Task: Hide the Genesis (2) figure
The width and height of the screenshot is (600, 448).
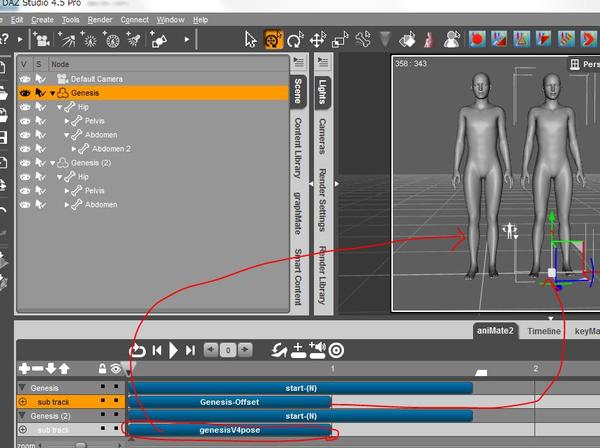Action: click(25, 163)
